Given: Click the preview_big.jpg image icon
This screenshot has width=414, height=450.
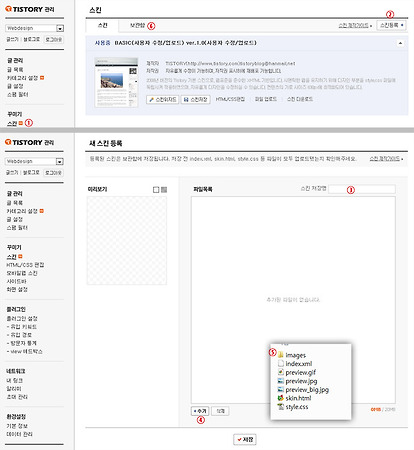Looking at the screenshot, I should tap(280, 389).
